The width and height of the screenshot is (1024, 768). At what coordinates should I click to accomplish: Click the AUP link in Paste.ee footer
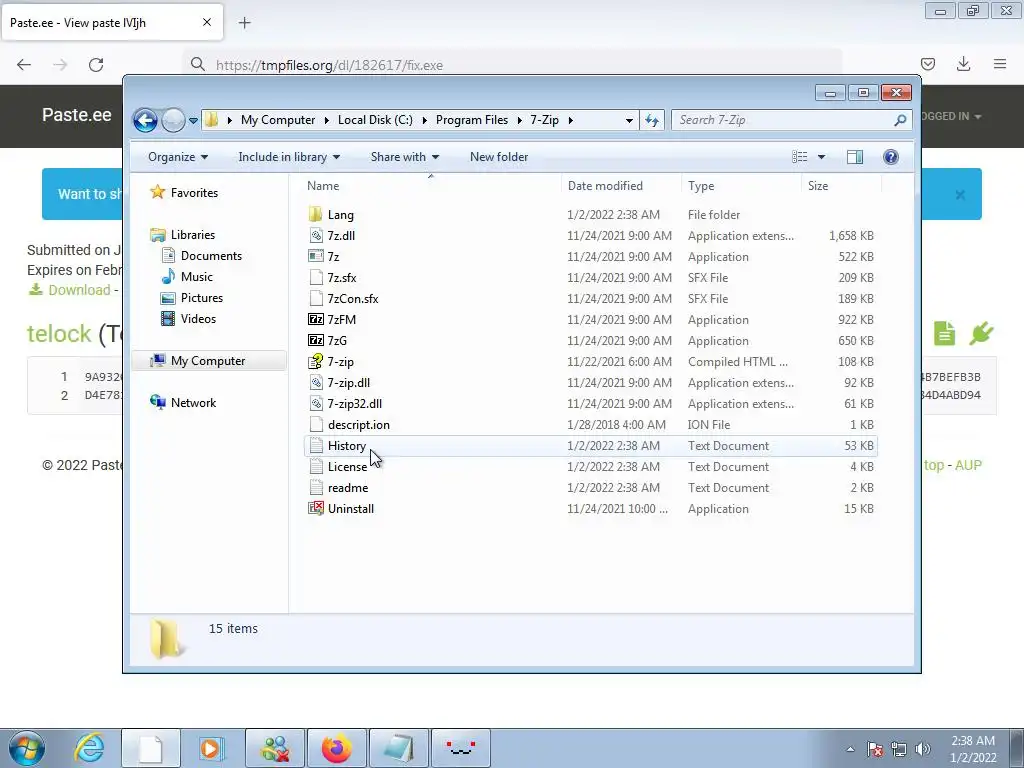click(x=968, y=465)
